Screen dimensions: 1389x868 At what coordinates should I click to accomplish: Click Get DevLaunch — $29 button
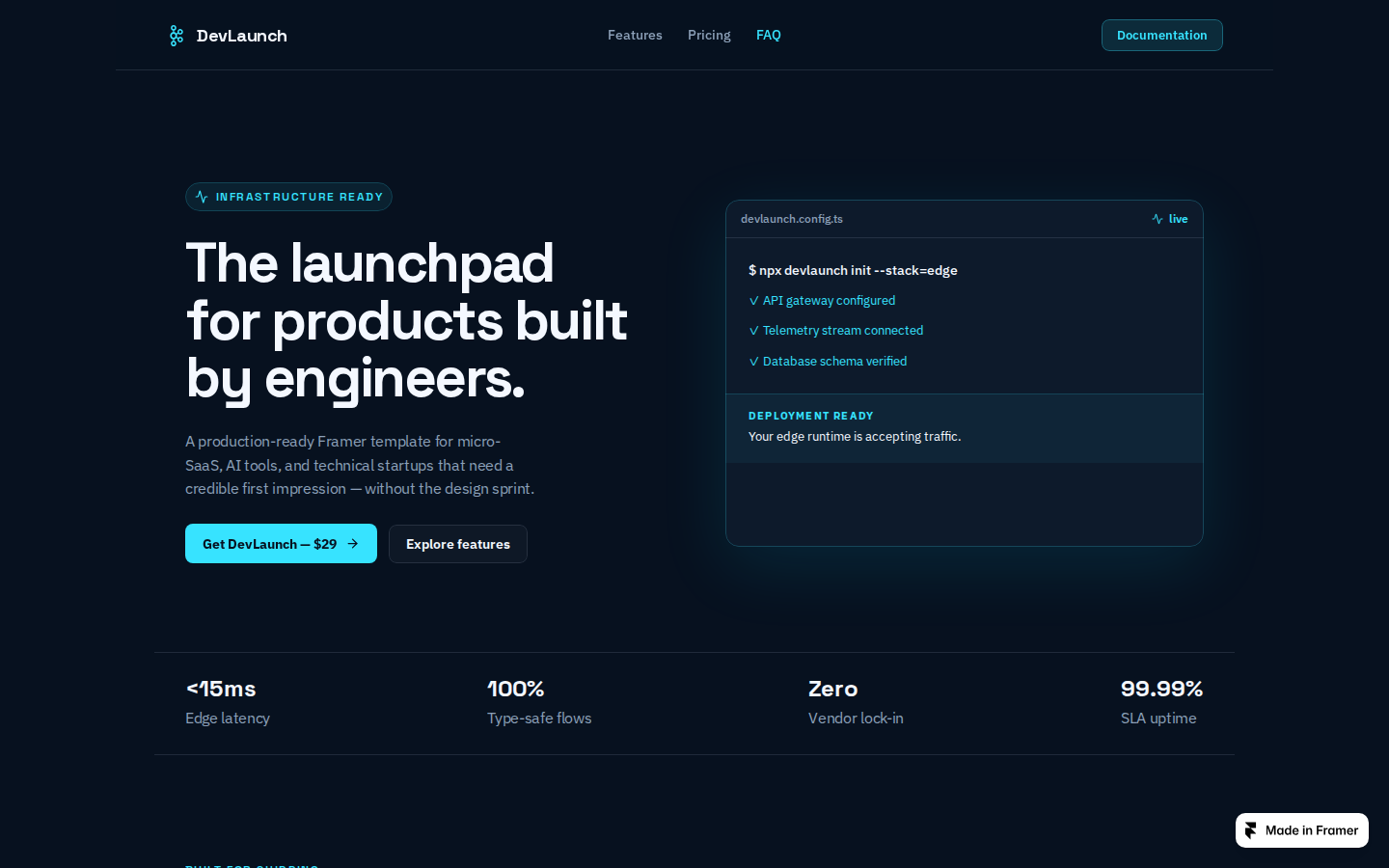click(x=281, y=544)
